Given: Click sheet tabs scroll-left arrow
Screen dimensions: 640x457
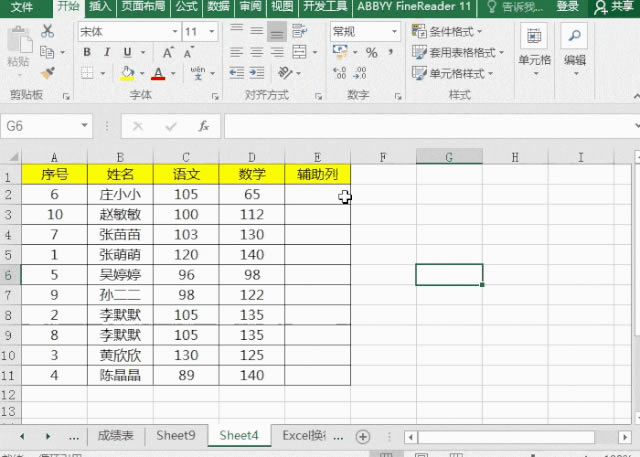Looking at the screenshot, I should tap(22, 436).
